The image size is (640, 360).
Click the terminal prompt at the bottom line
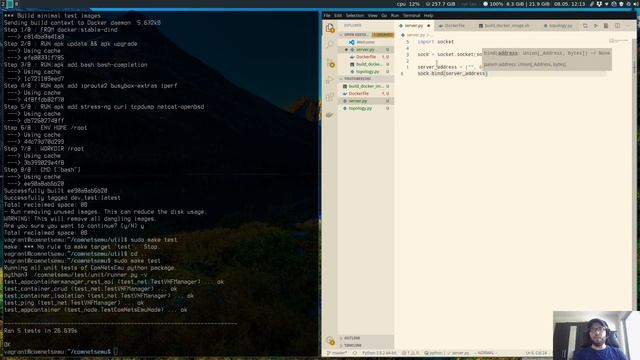[60, 351]
